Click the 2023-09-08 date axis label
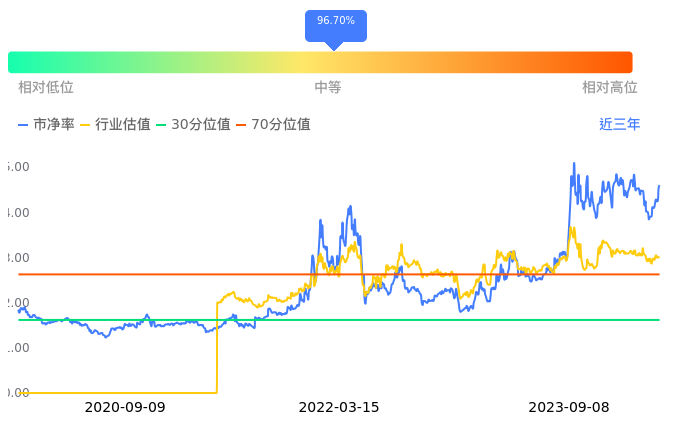 tap(568, 407)
